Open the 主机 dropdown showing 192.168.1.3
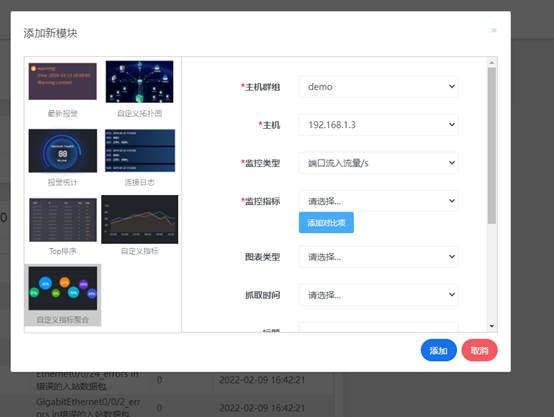The width and height of the screenshot is (554, 417). click(378, 125)
